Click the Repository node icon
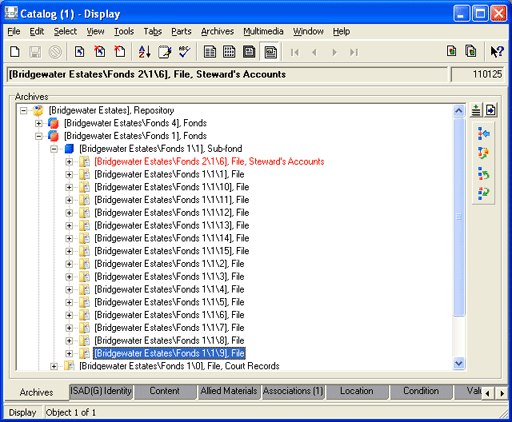This screenshot has height=422, width=512. coord(38,110)
